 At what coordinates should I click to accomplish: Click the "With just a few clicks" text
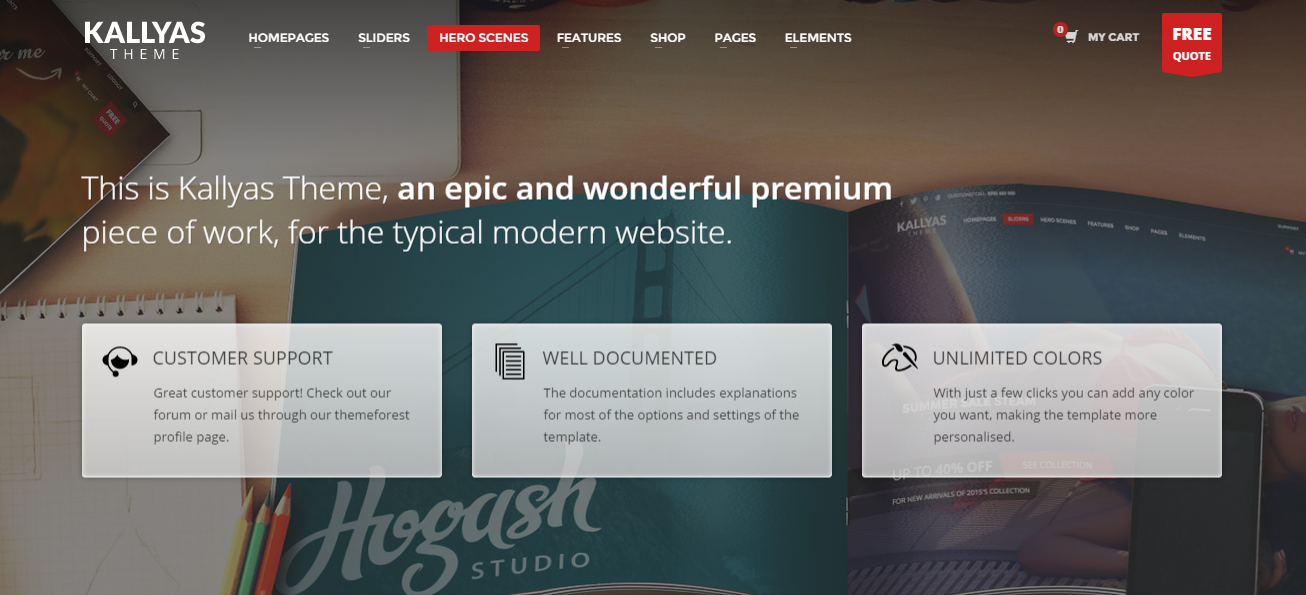pos(1064,415)
